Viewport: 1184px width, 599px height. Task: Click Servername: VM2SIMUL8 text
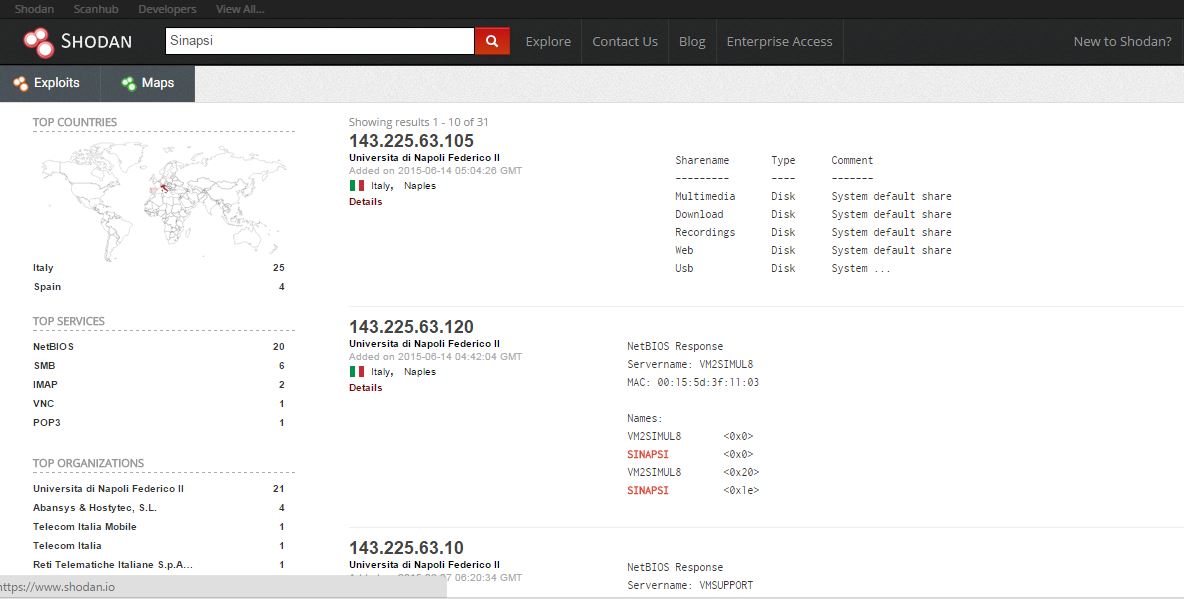click(690, 364)
